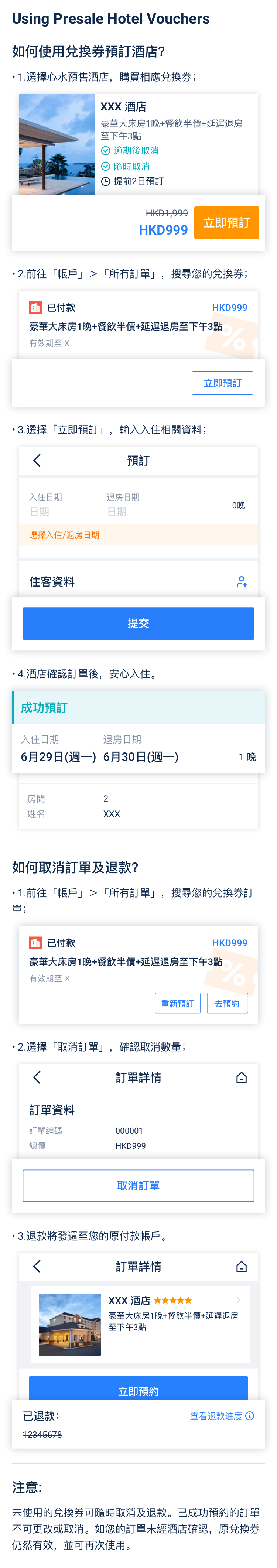The height and width of the screenshot is (1568, 277).
Task: Tap the info icon beside 查看退款進度
Action: coord(250,1416)
